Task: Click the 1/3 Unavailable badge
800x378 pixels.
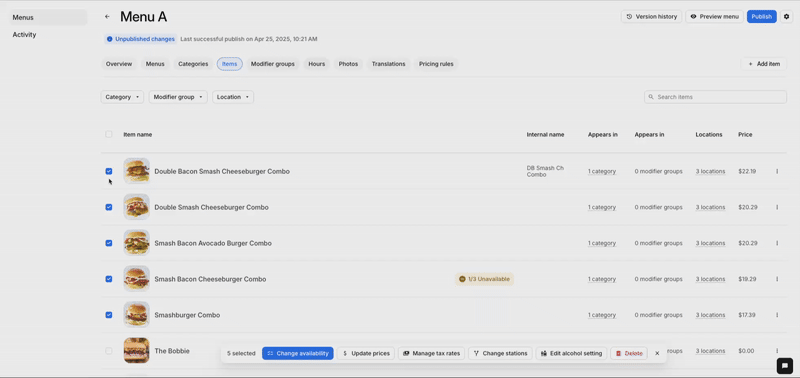Action: point(484,279)
